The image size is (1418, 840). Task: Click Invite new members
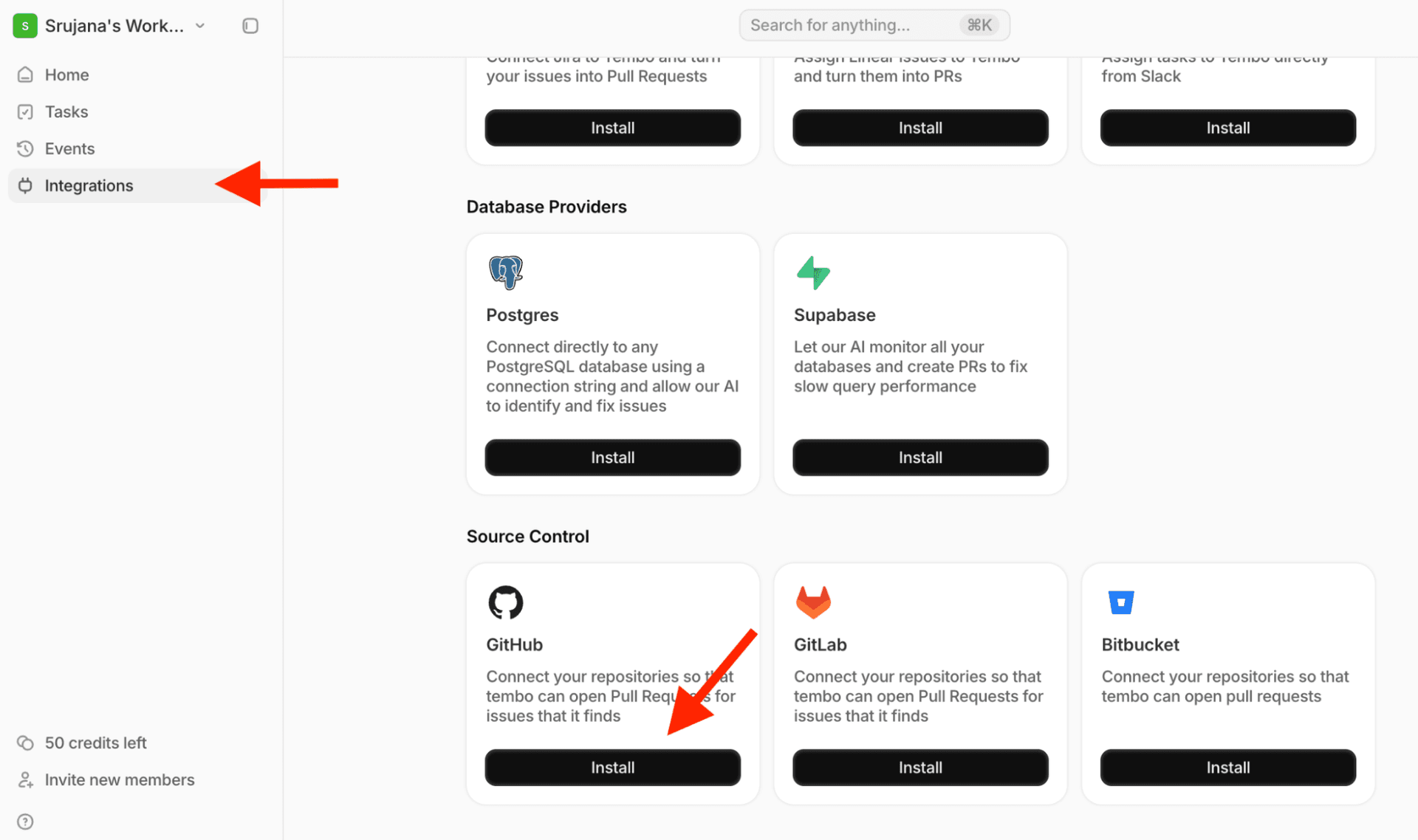pyautogui.click(x=119, y=779)
